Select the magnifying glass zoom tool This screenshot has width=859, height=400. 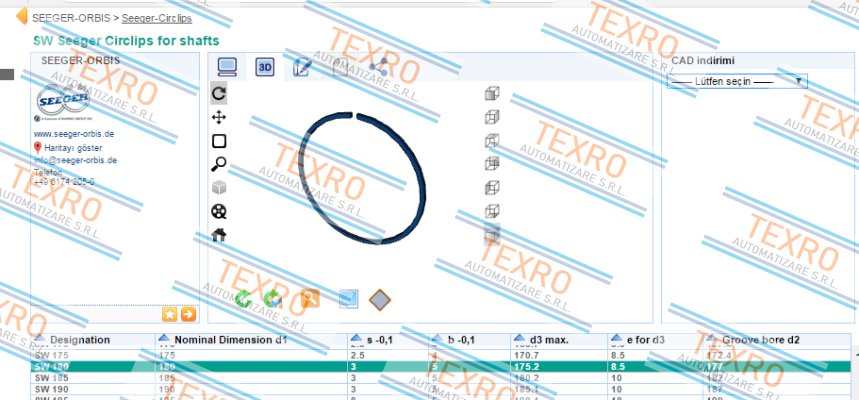pos(219,164)
